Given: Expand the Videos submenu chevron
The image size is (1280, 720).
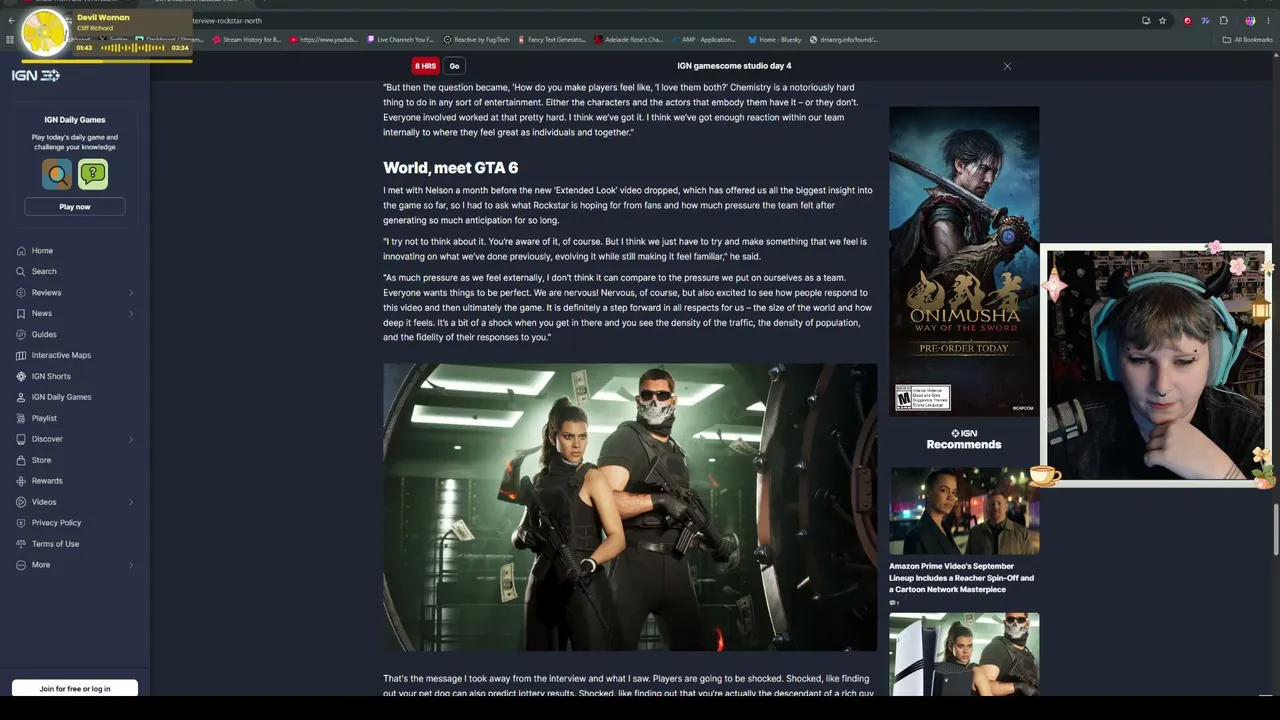Looking at the screenshot, I should tap(131, 502).
